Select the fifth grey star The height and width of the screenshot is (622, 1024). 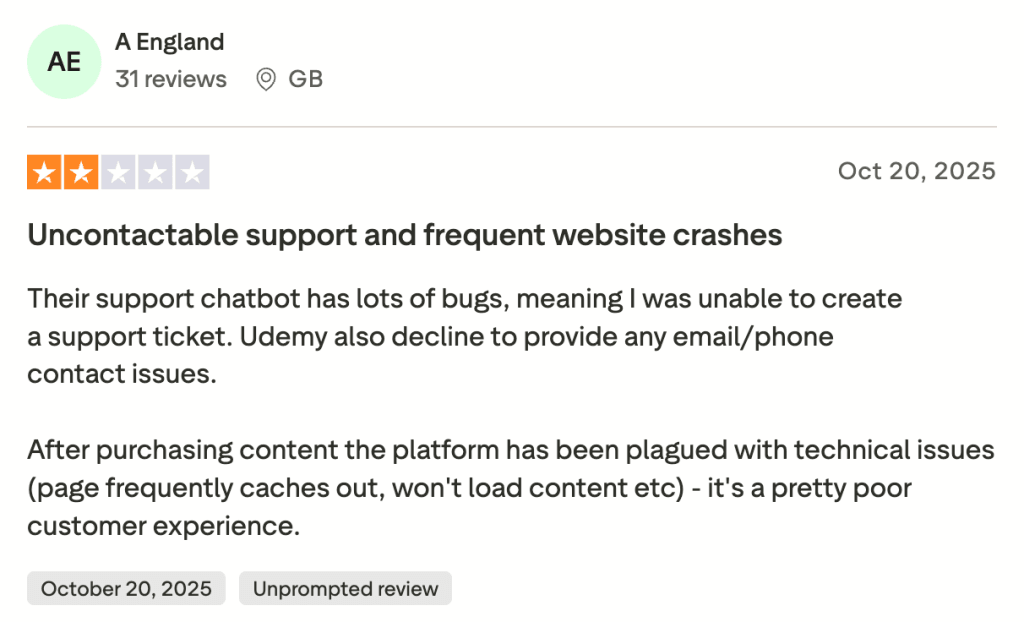point(192,172)
